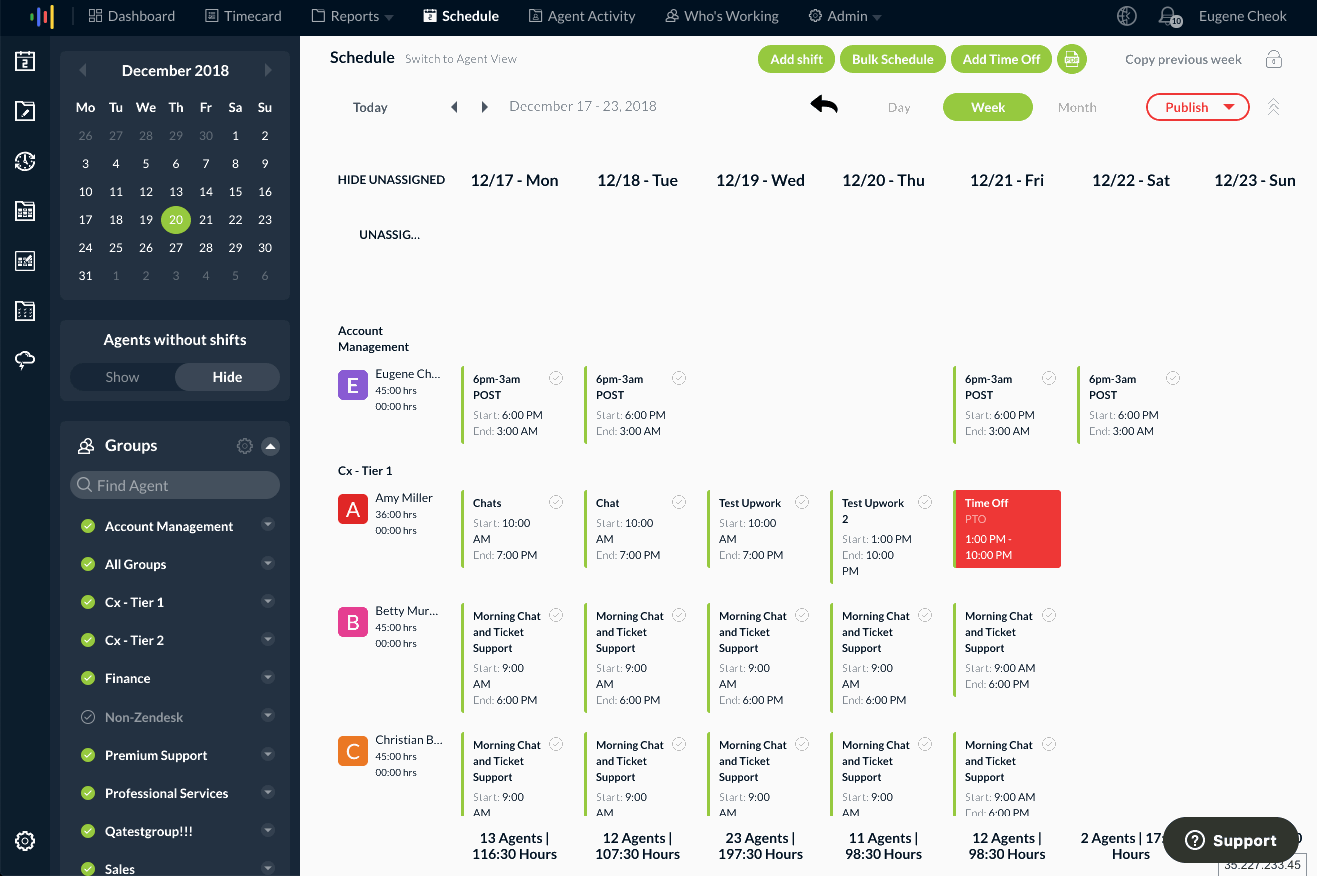Click the Bulk Schedule button
The width and height of the screenshot is (1317, 876).
click(892, 59)
